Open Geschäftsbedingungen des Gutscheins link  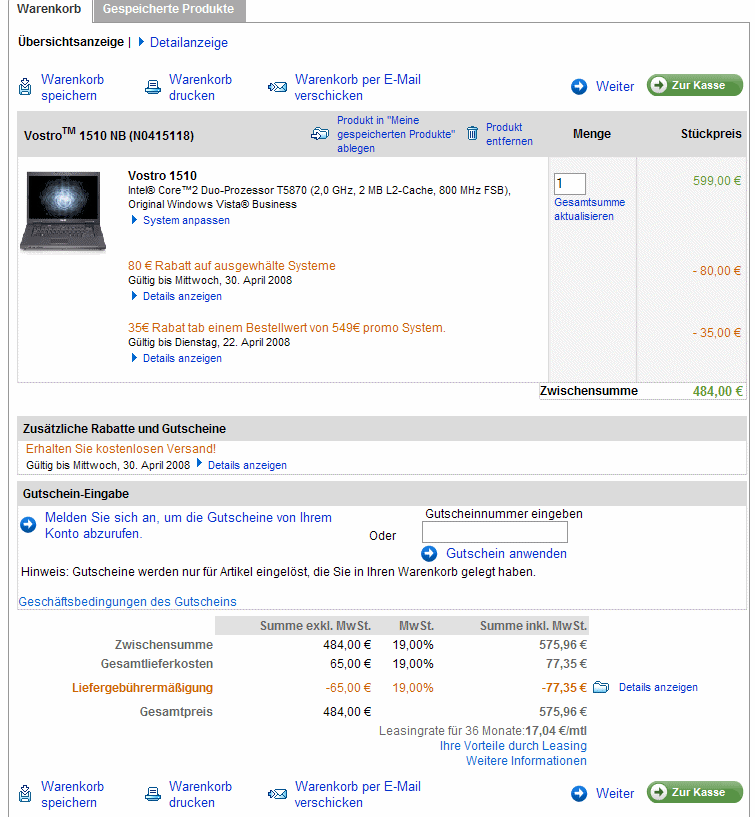tap(128, 602)
